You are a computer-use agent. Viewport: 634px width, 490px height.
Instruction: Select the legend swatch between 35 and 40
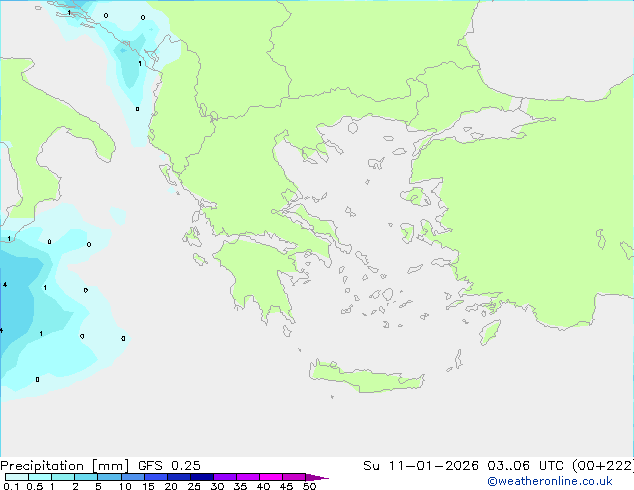click(247, 477)
